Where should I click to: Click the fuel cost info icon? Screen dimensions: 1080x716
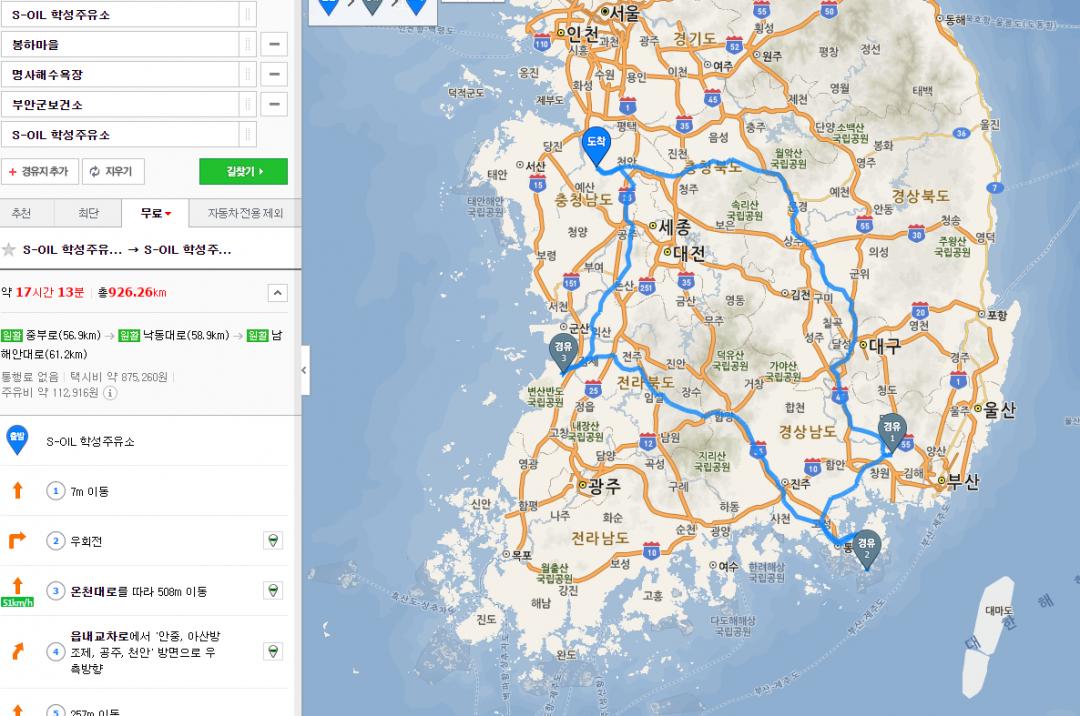110,393
